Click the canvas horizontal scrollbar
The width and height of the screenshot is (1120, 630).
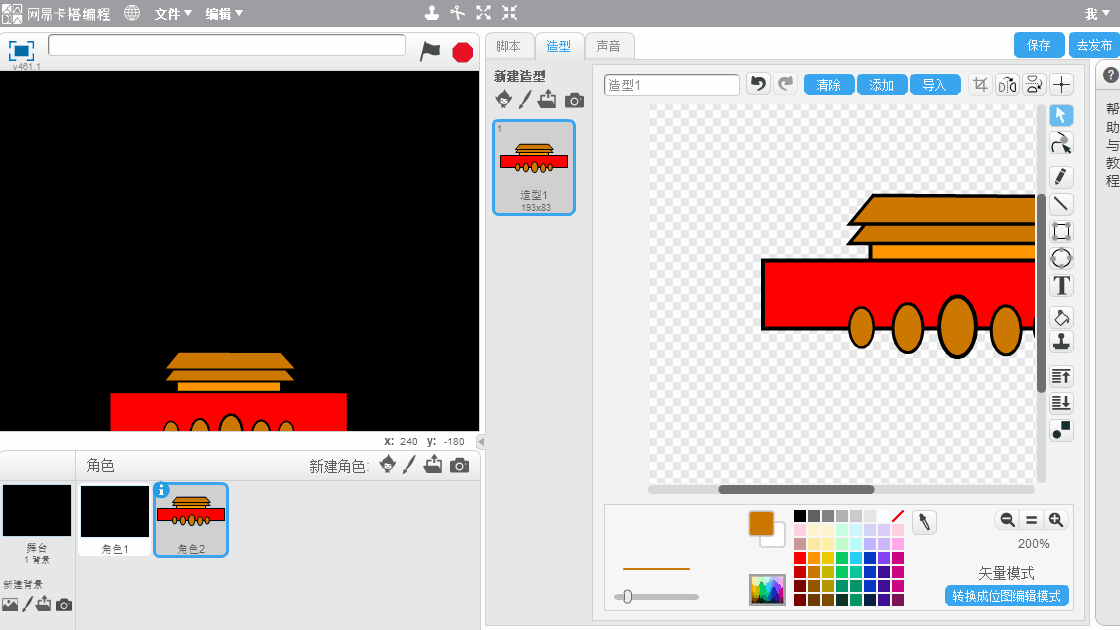pyautogui.click(x=796, y=489)
